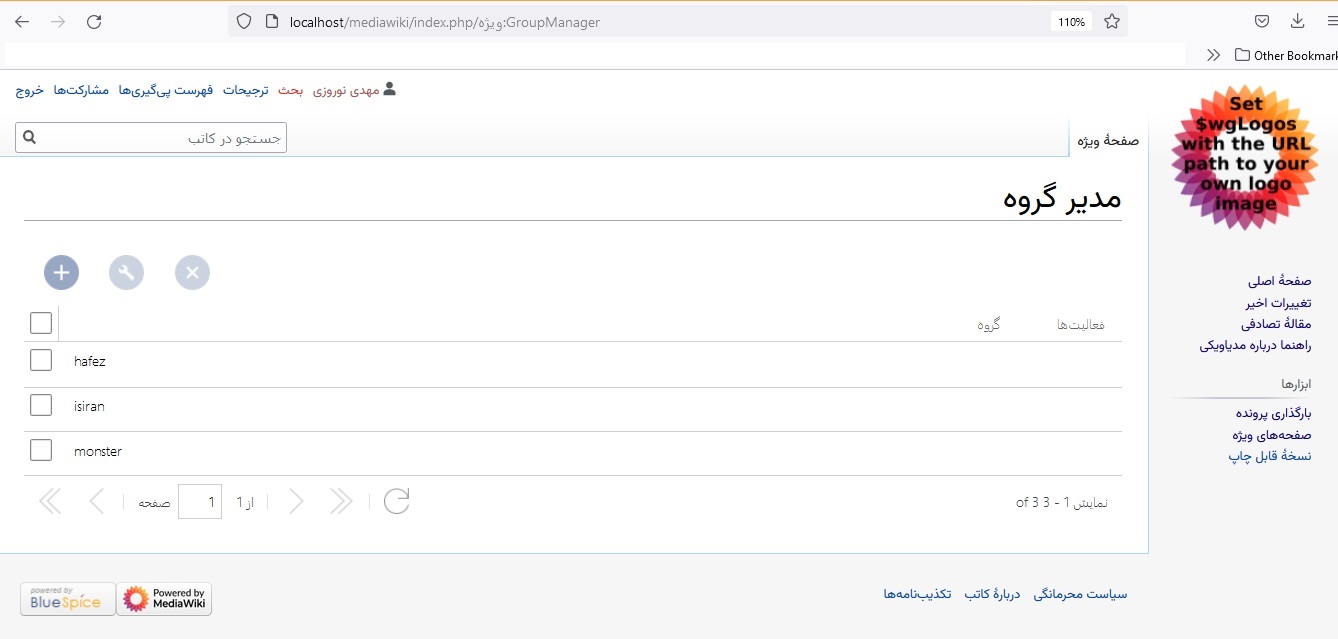This screenshot has height=639, width=1338.
Task: Click the فعالیت‌ها column header
Action: [x=1080, y=325]
